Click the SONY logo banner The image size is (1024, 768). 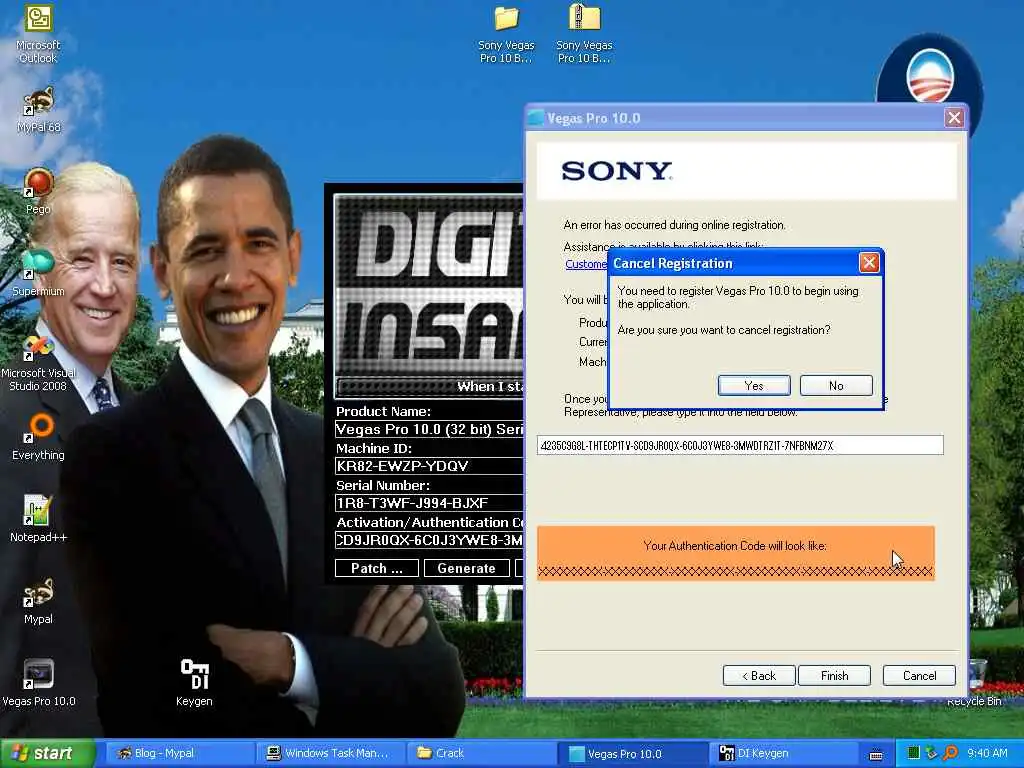click(x=746, y=171)
